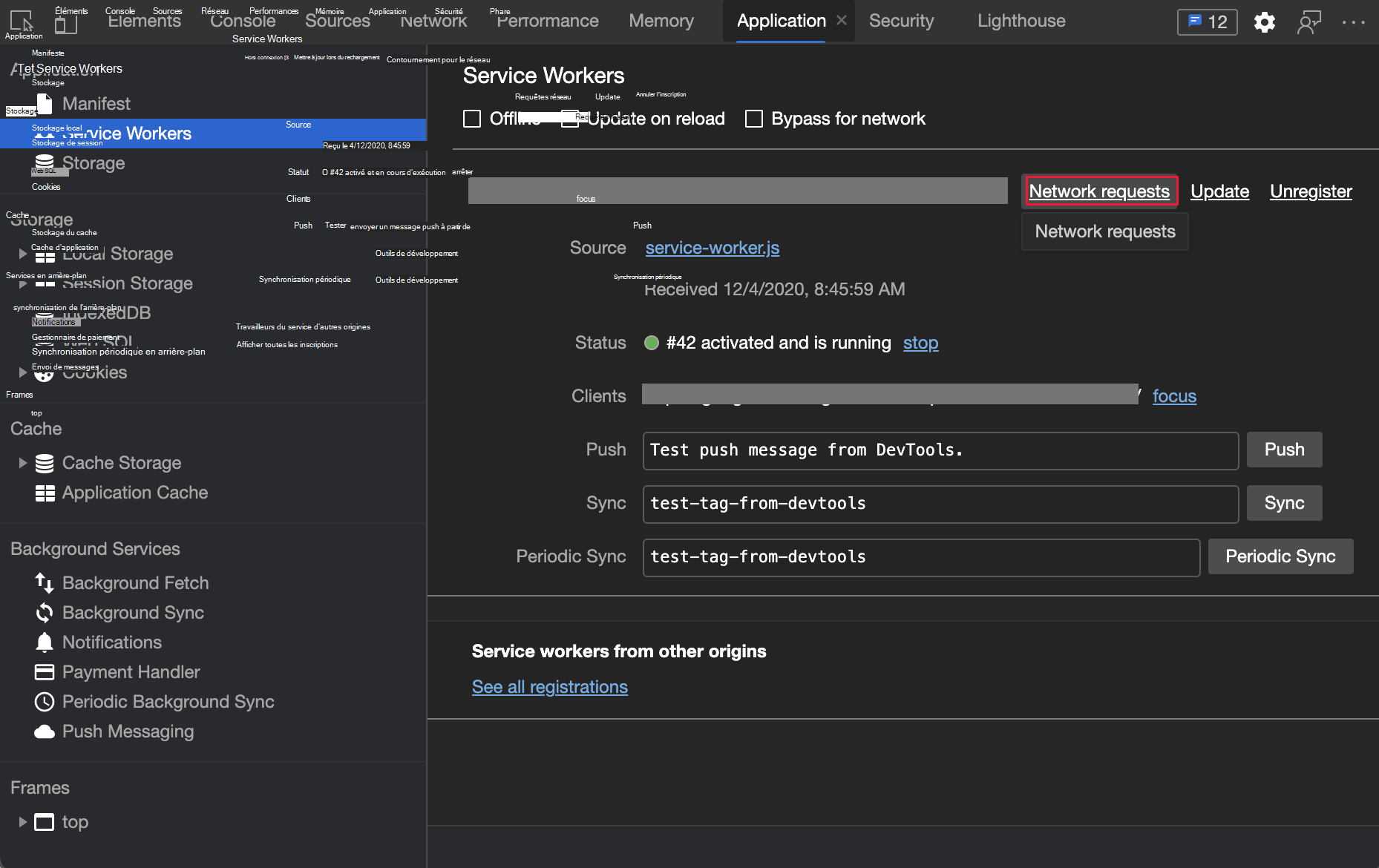This screenshot has height=868, width=1379.
Task: Click the Background Fetch arrows icon
Action: point(45,583)
